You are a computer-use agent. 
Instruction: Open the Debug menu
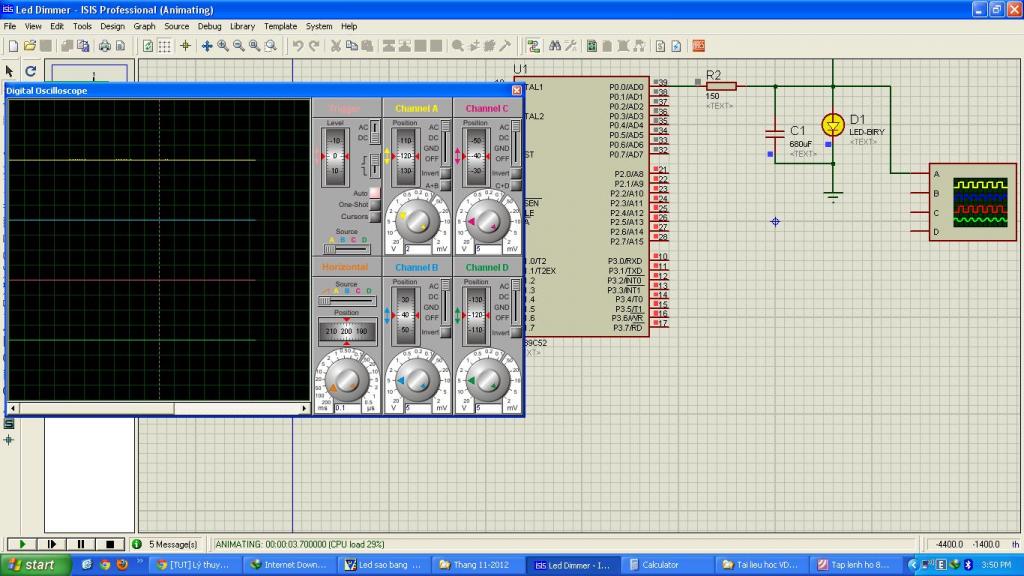tap(209, 26)
